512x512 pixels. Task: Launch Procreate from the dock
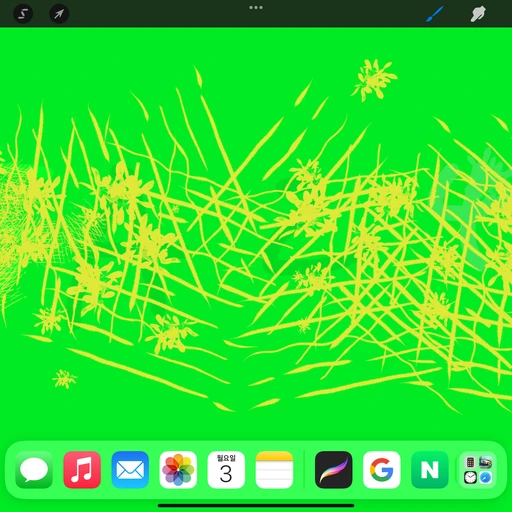pos(333,470)
